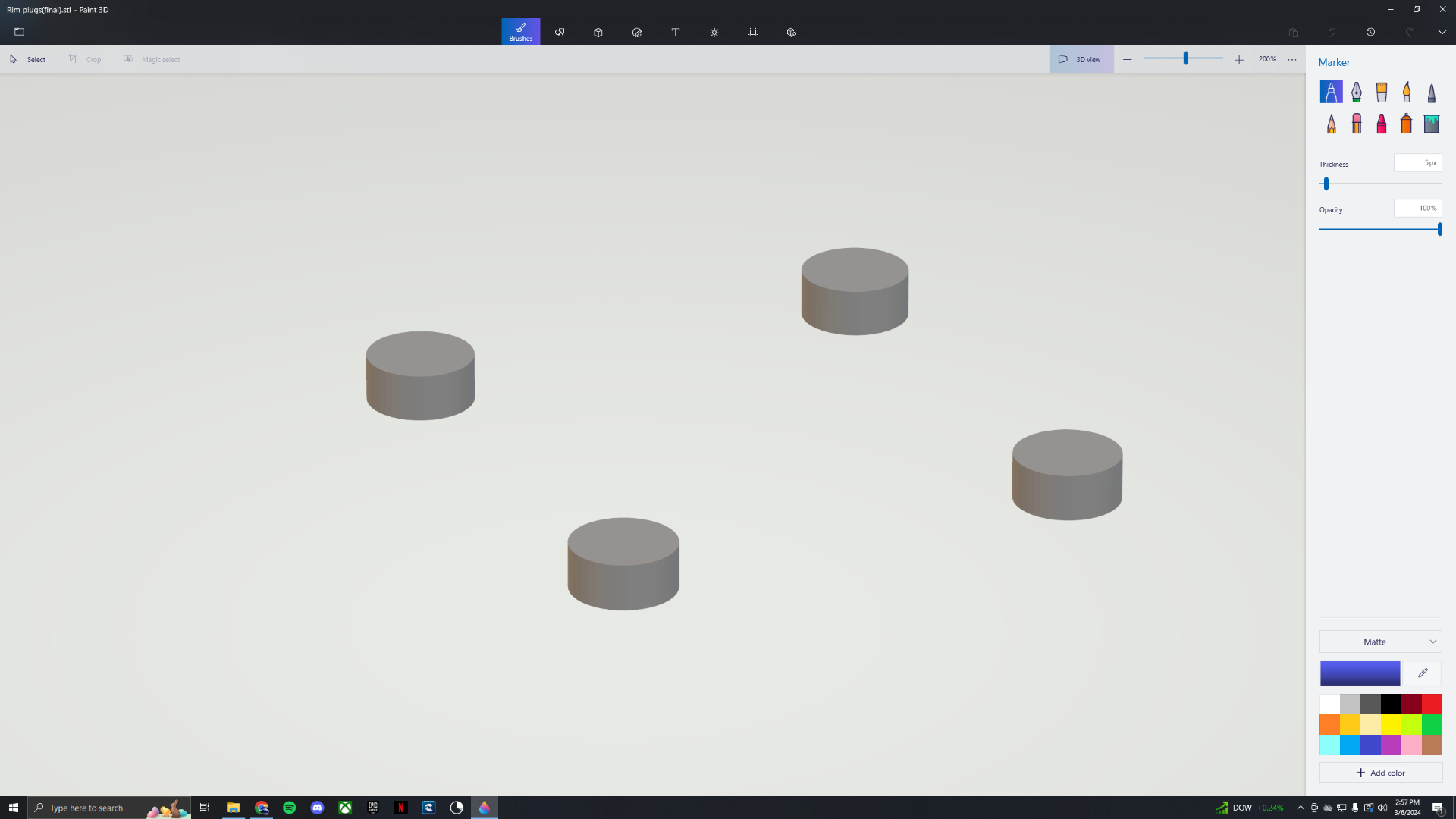Pick the red color swatch
1456x819 pixels.
[x=1432, y=704]
